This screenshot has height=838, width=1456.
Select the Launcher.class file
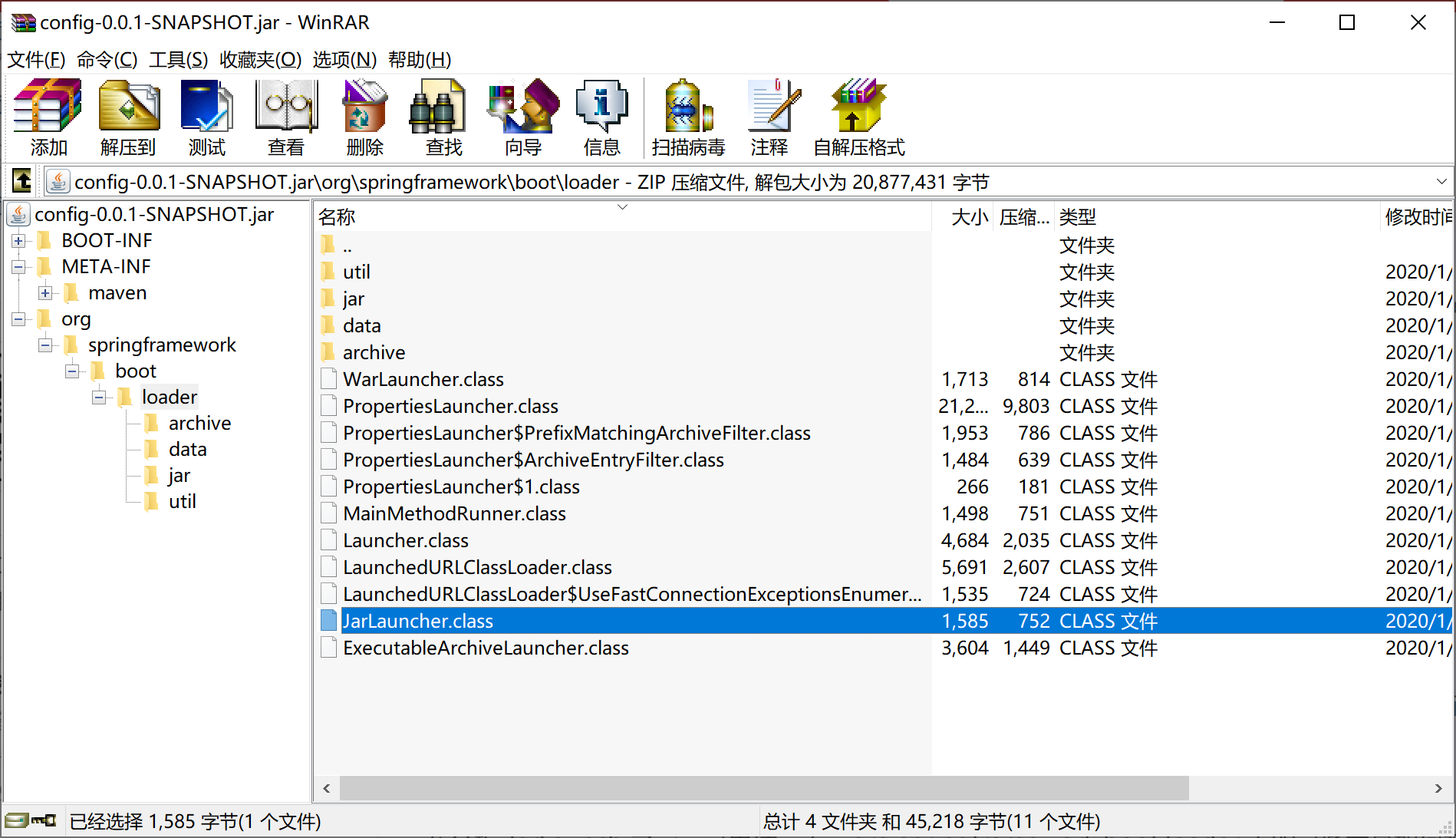[406, 541]
